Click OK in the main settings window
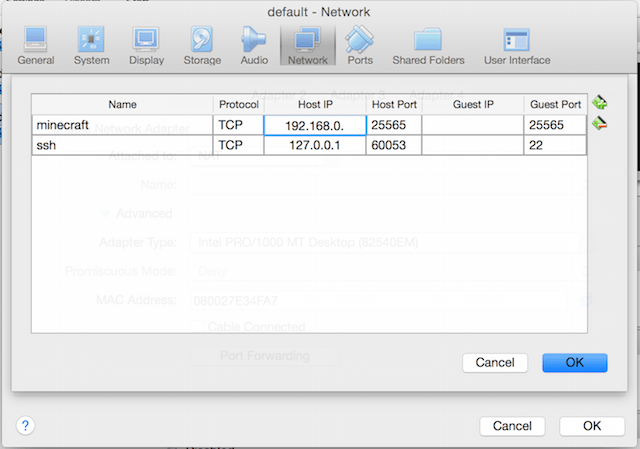Viewport: 640px width, 449px height. pos(592,426)
